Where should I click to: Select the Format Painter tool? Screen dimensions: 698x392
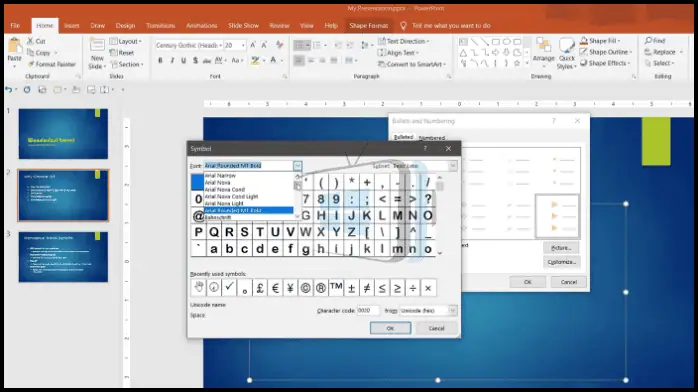pos(52,64)
